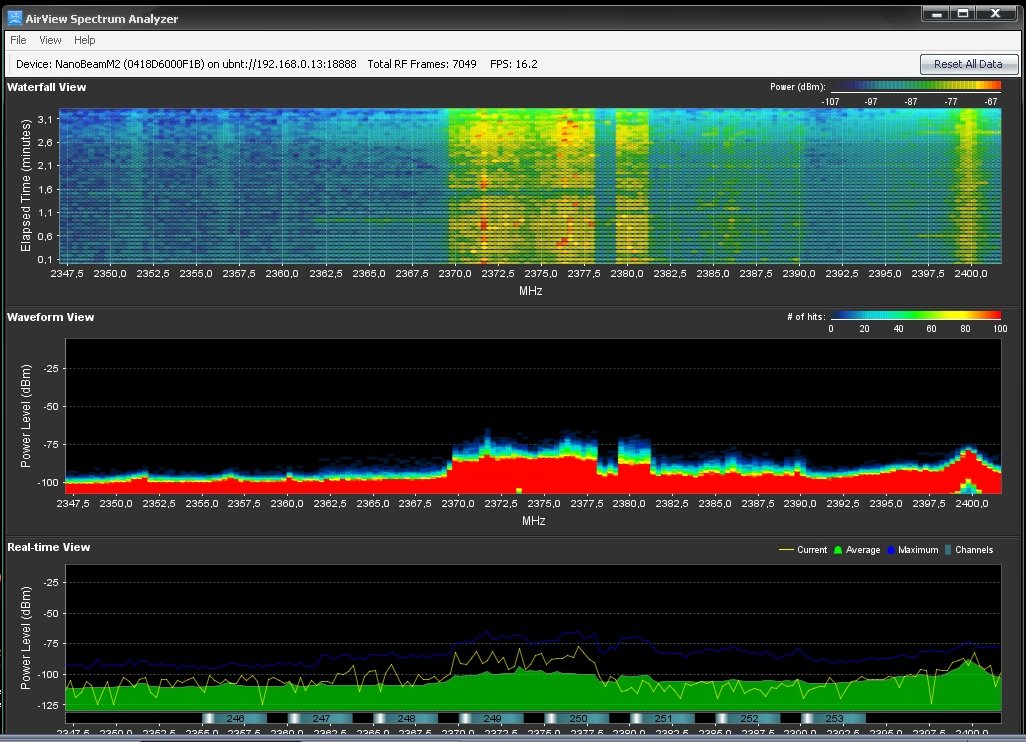Open the View menu
This screenshot has height=742, width=1026.
(x=50, y=40)
